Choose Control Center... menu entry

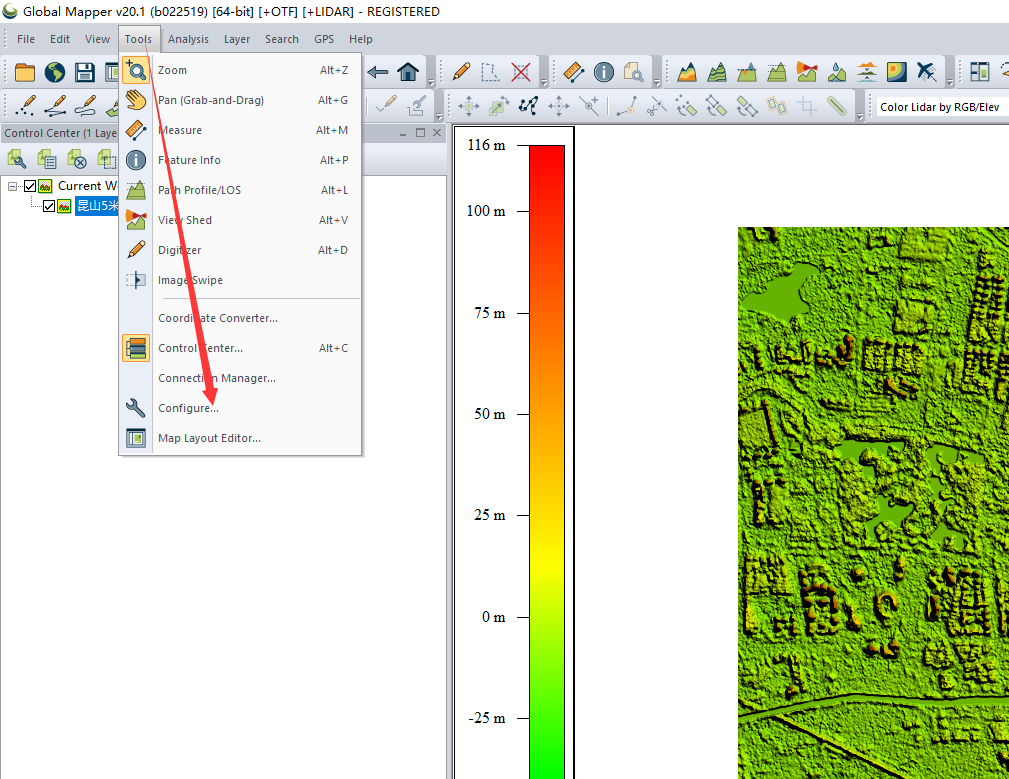[x=240, y=348]
